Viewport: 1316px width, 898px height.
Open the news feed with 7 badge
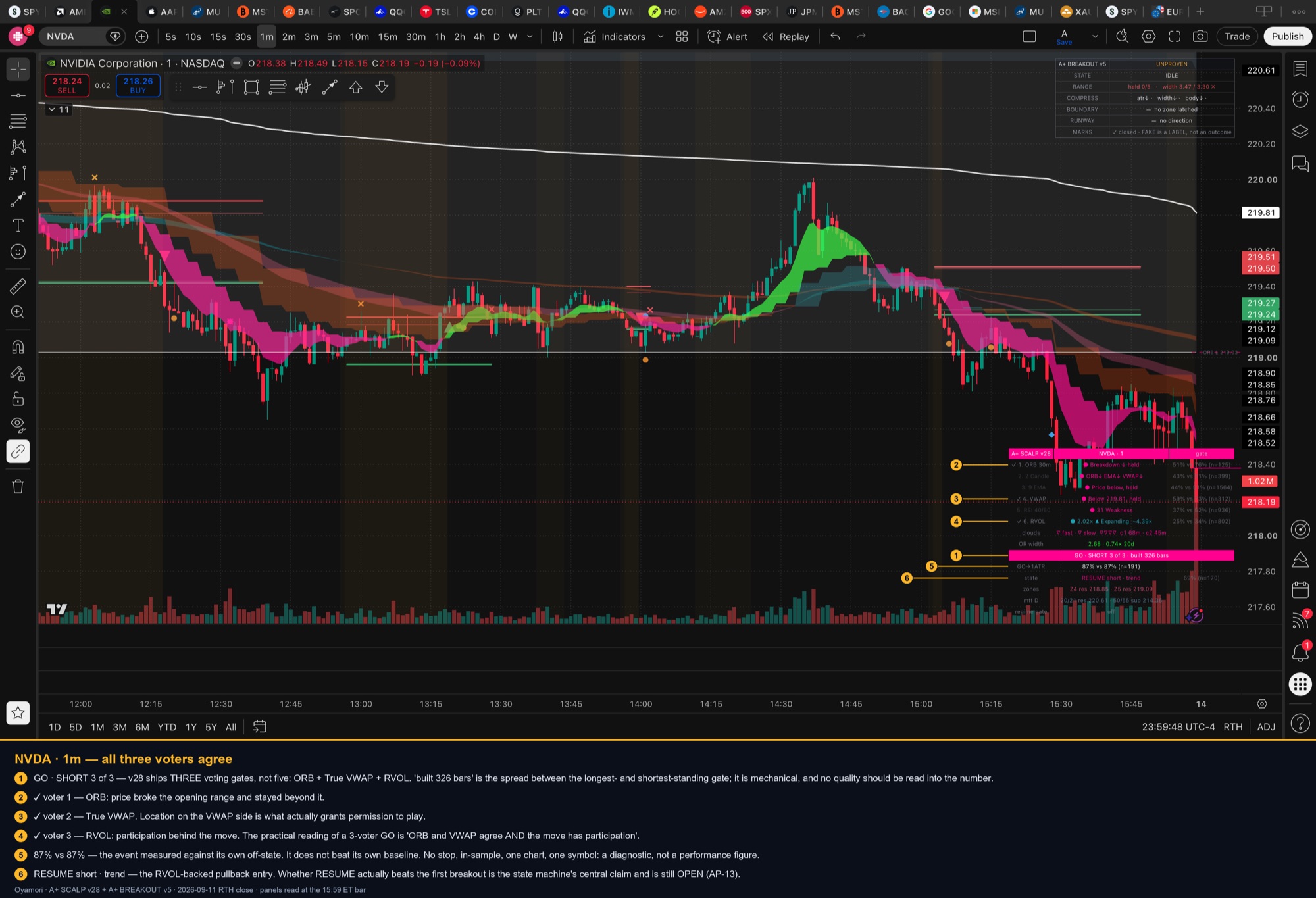pos(1300,620)
